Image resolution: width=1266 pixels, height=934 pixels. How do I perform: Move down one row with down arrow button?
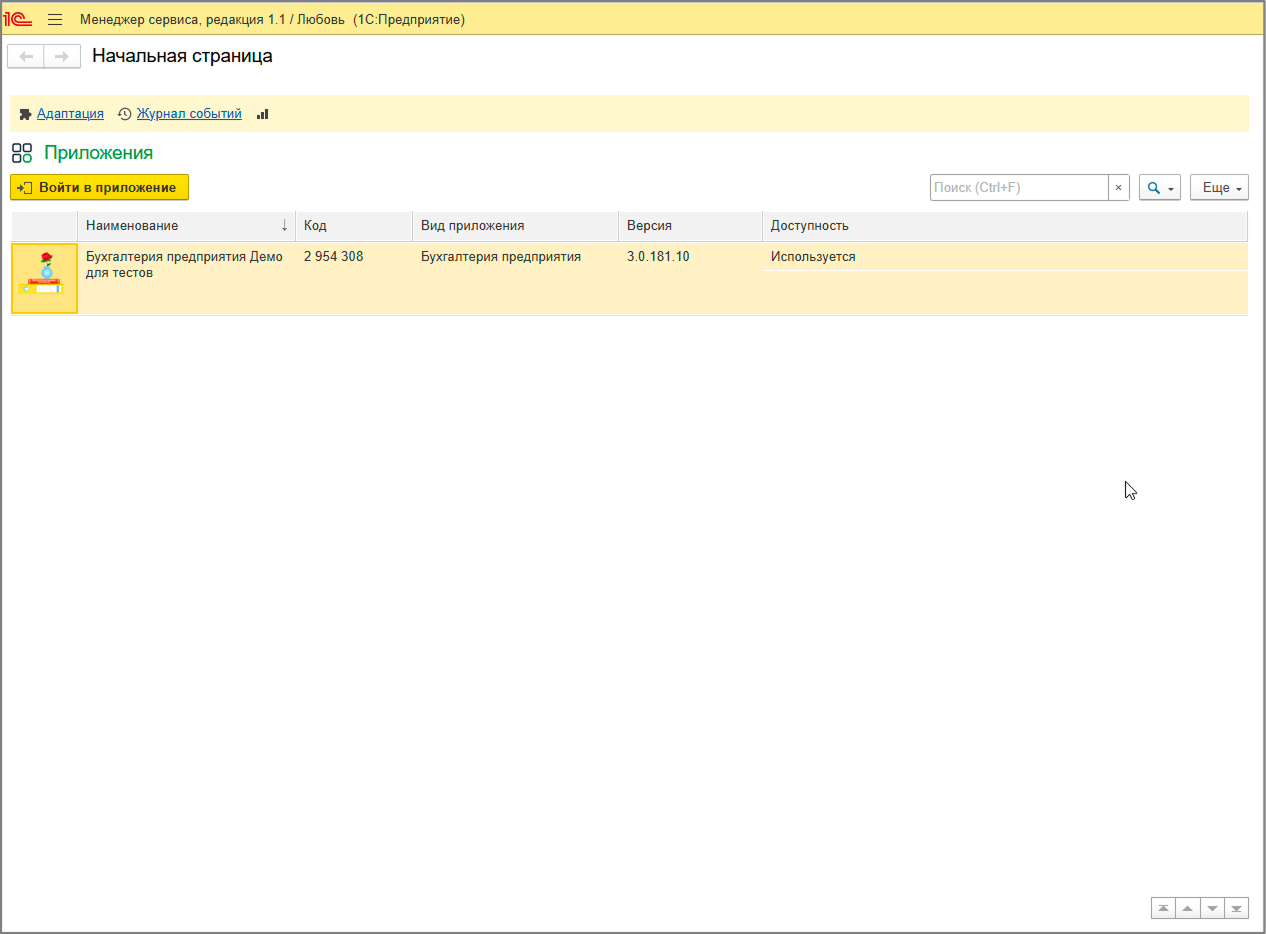point(1212,908)
